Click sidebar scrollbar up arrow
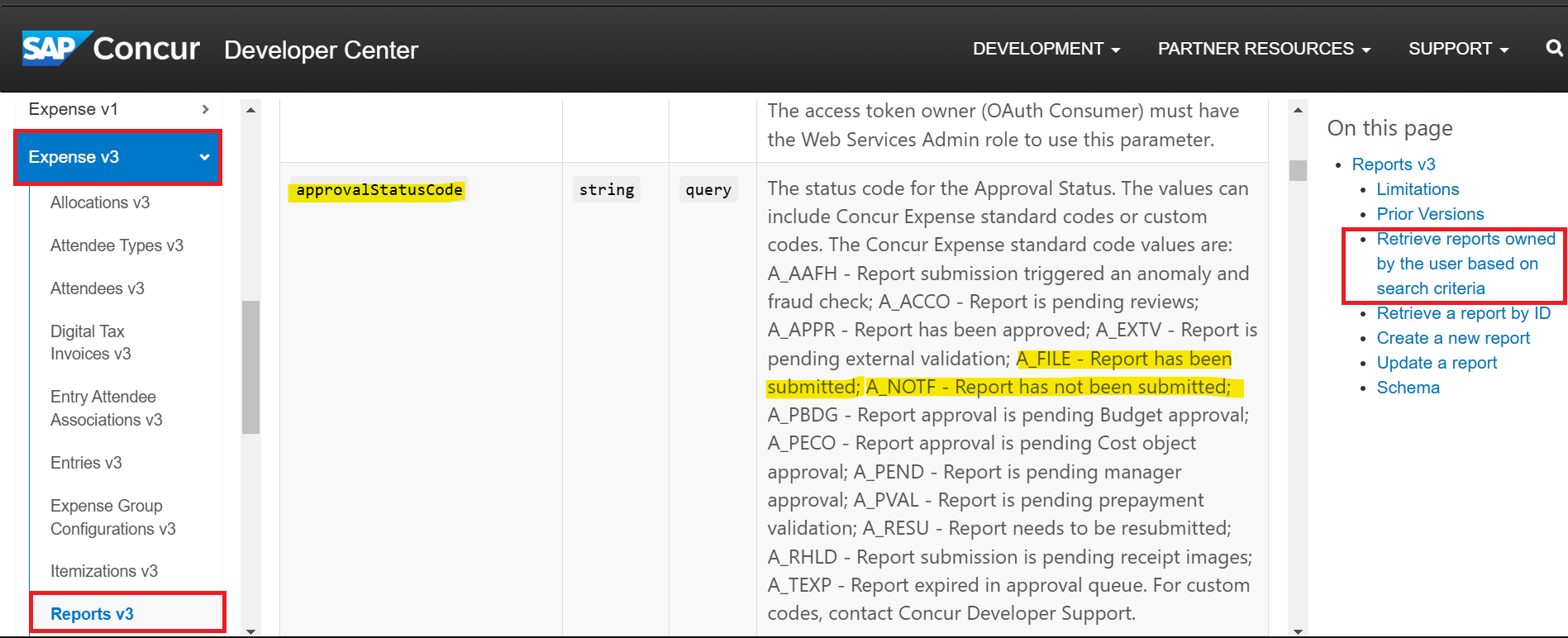The image size is (1568, 638). [x=250, y=110]
